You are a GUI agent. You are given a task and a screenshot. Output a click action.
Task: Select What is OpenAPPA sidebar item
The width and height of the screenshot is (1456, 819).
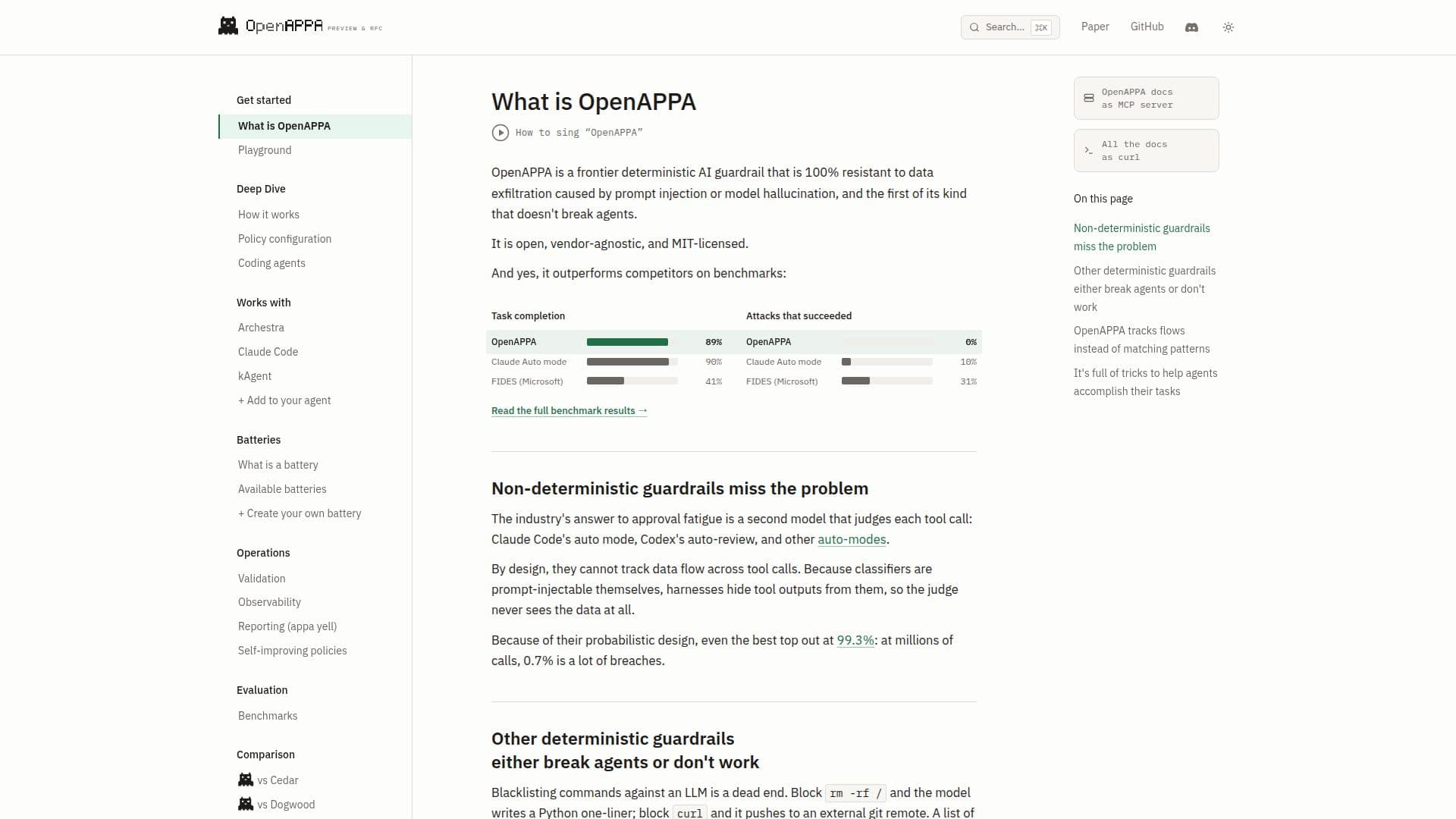pyautogui.click(x=315, y=126)
